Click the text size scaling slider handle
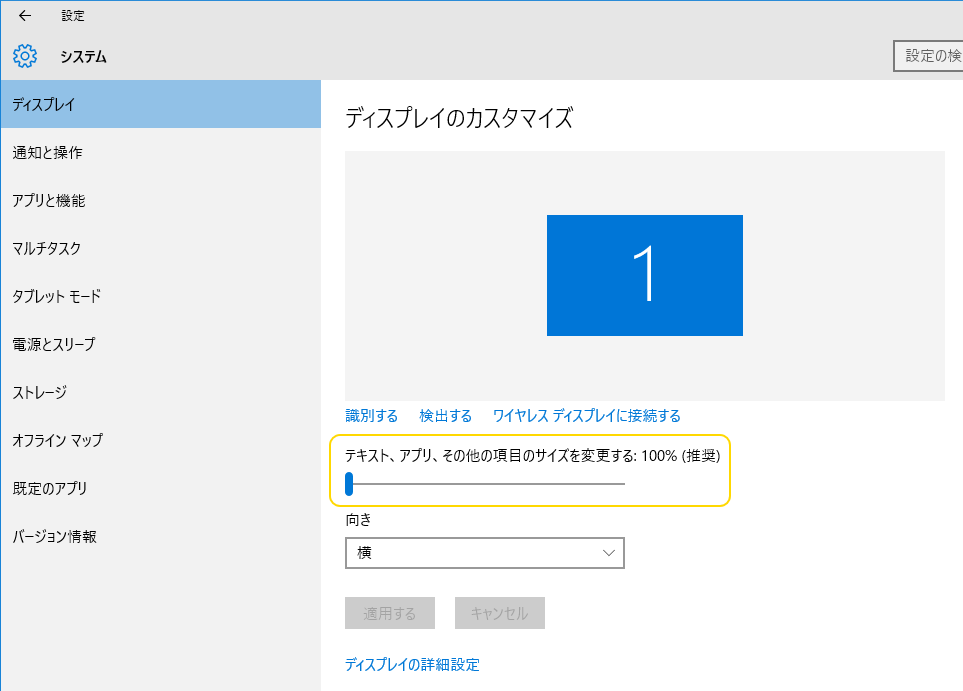 click(x=349, y=484)
